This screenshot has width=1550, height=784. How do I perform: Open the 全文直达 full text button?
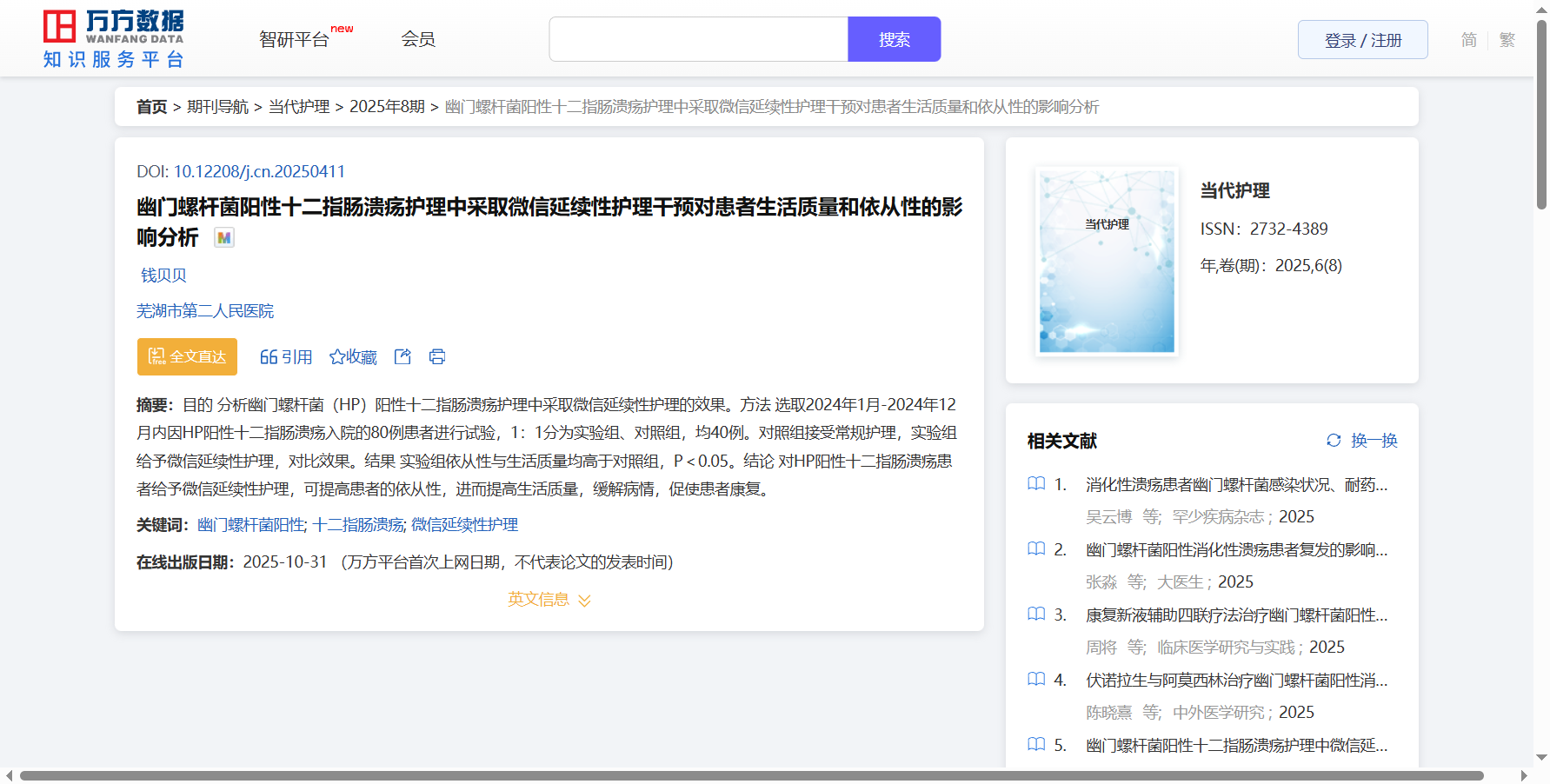(x=187, y=356)
